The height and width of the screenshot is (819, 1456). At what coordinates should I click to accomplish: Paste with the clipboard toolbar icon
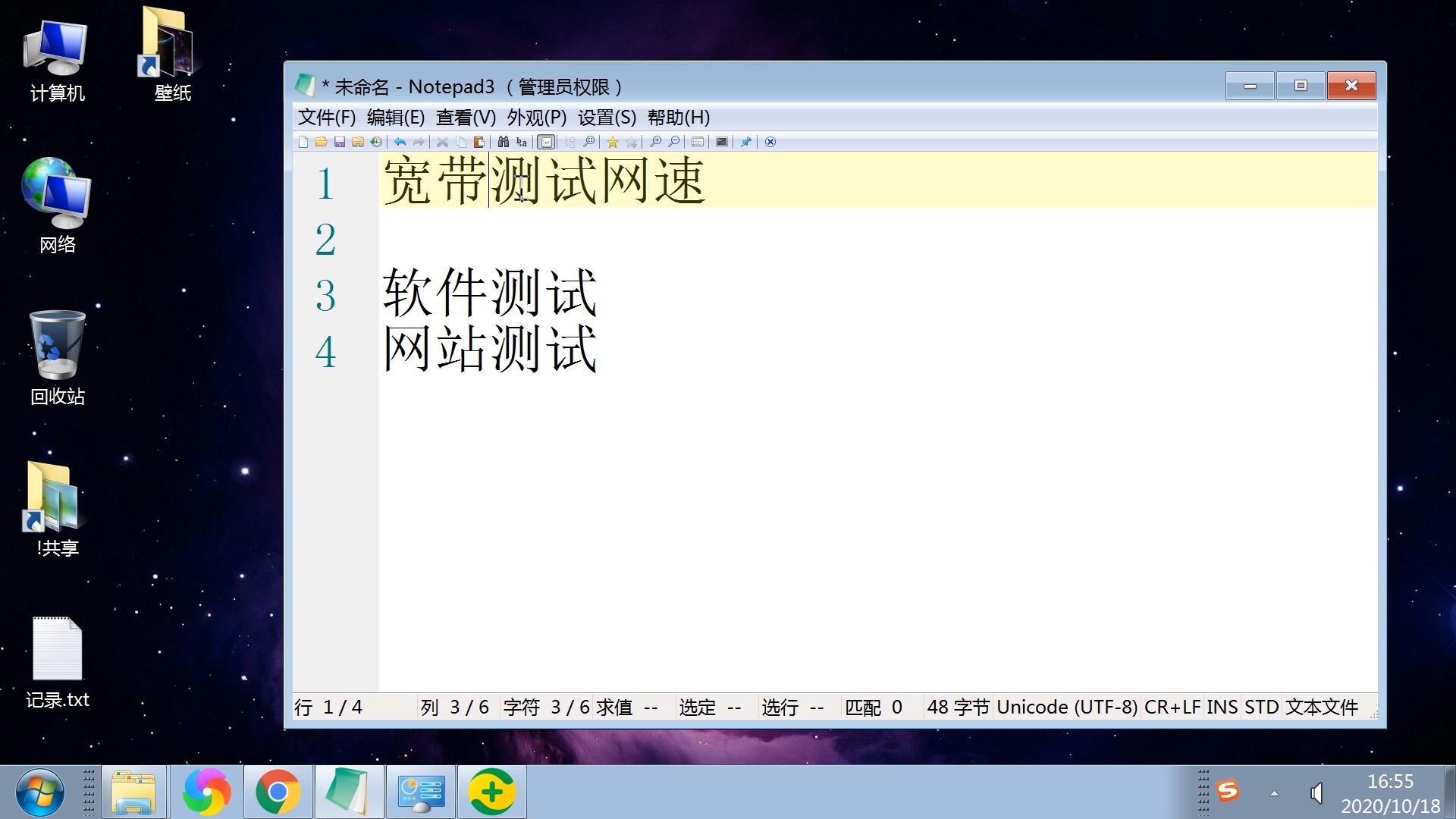[x=479, y=142]
